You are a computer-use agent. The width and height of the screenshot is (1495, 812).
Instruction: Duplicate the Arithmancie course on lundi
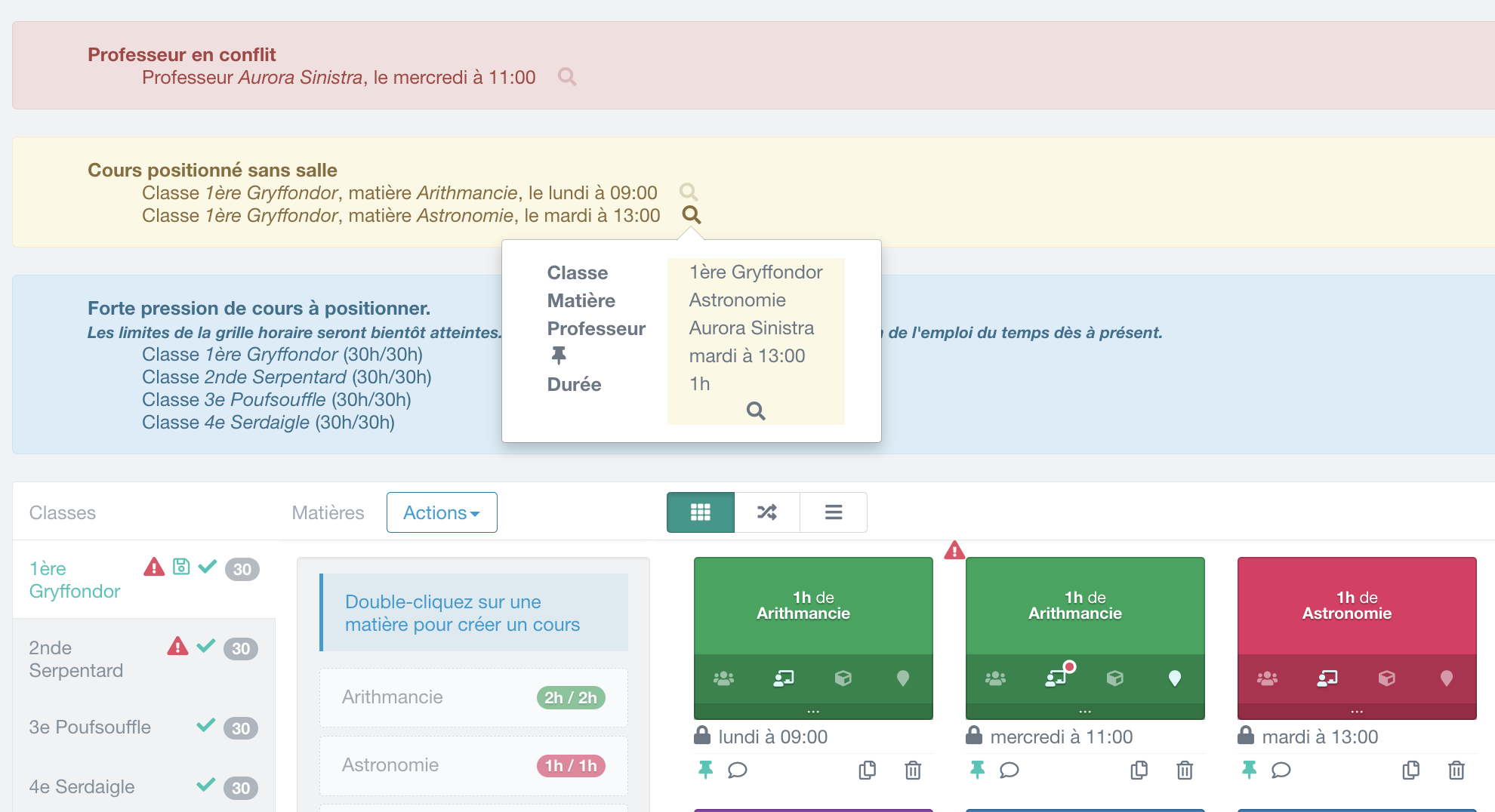[867, 770]
